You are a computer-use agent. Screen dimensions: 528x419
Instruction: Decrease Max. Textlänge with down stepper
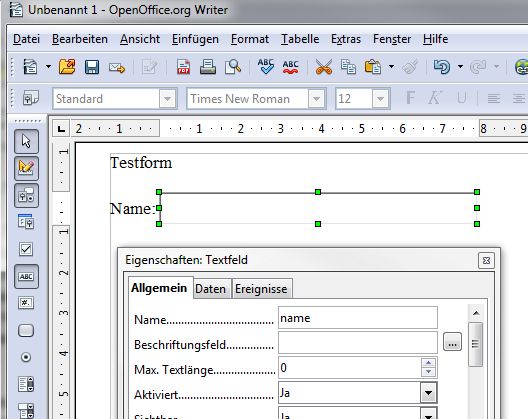[428, 372]
